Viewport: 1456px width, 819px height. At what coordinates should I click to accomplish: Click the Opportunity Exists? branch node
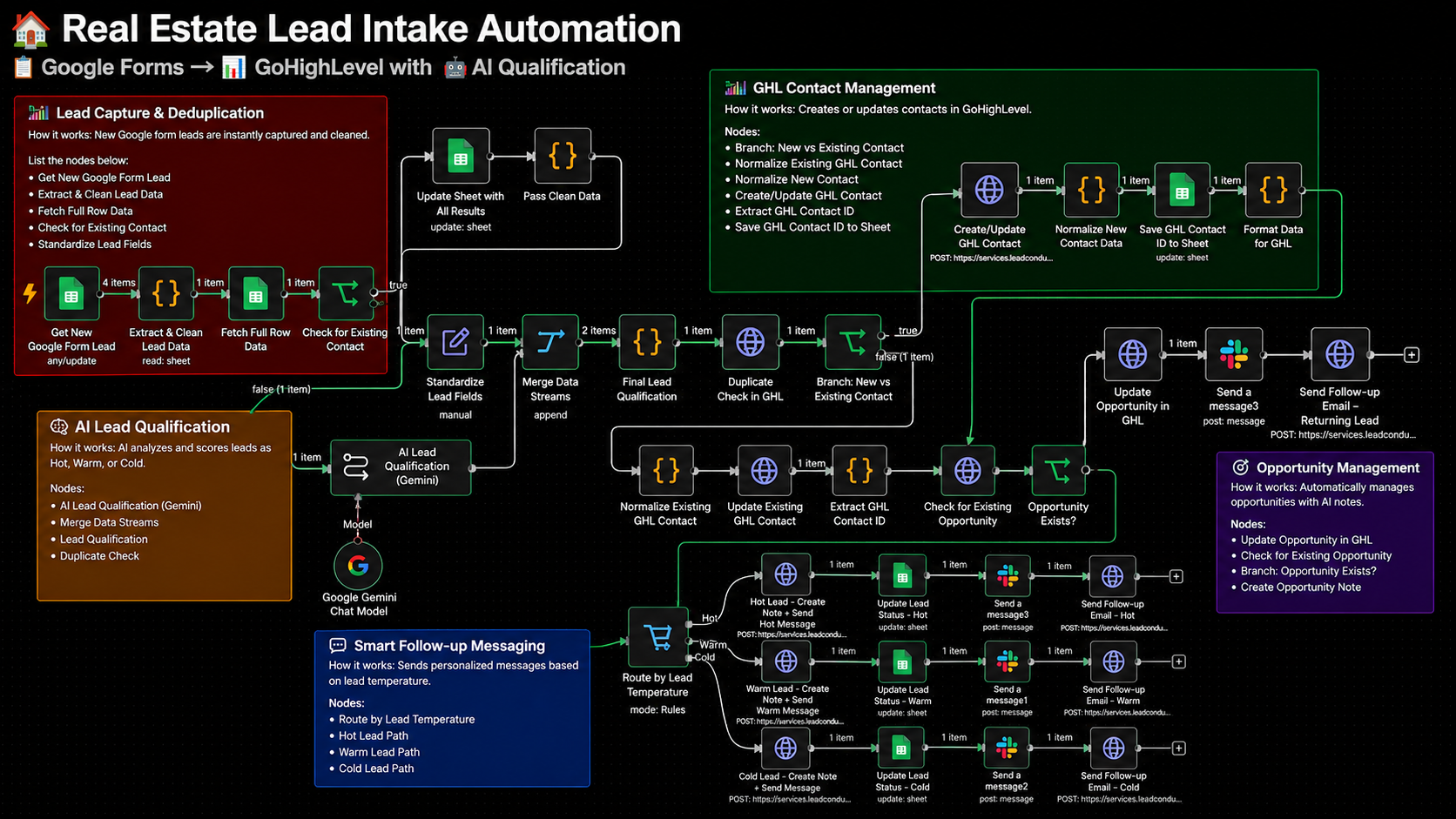pos(1058,471)
